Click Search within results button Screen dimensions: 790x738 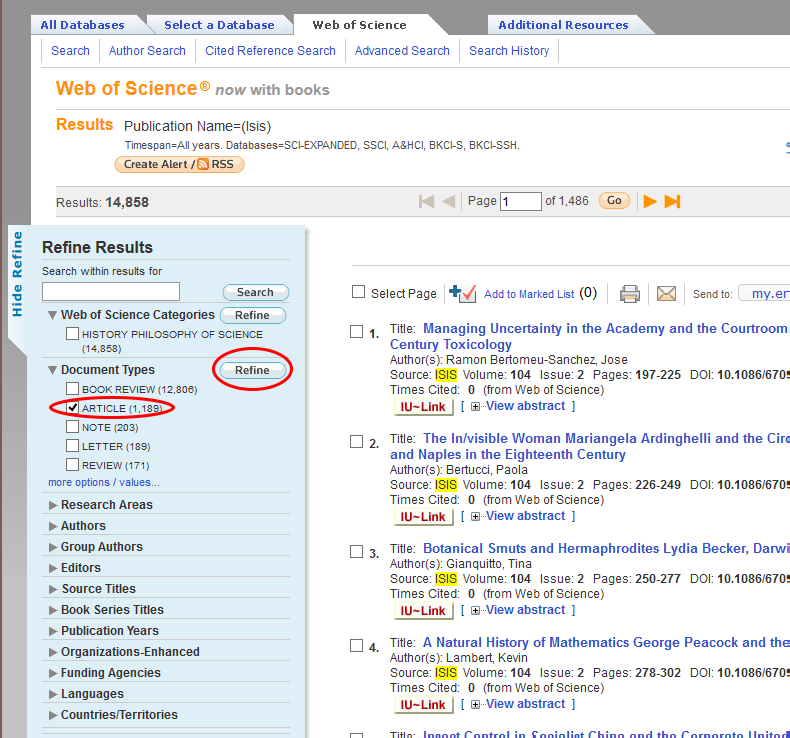[256, 292]
